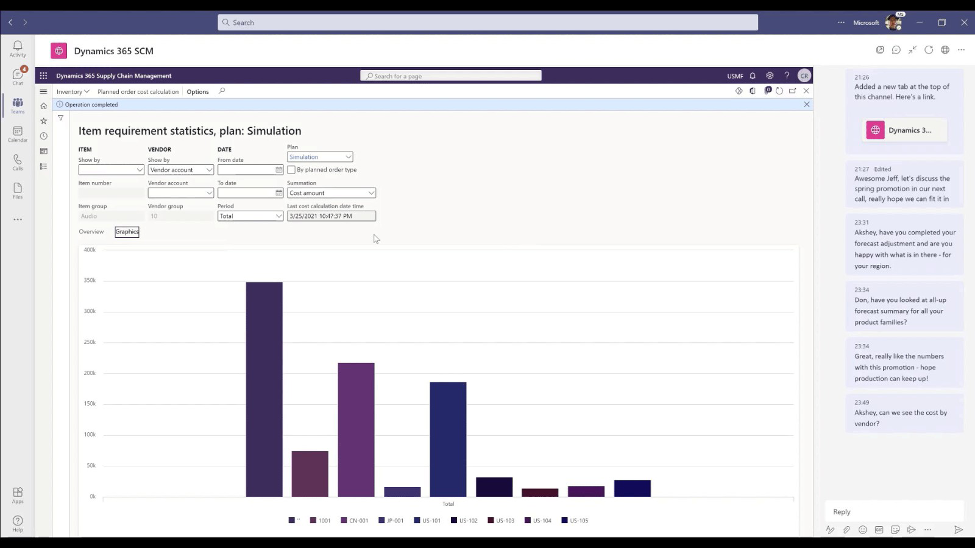Open the Dynamics notifications bell icon

tap(754, 76)
